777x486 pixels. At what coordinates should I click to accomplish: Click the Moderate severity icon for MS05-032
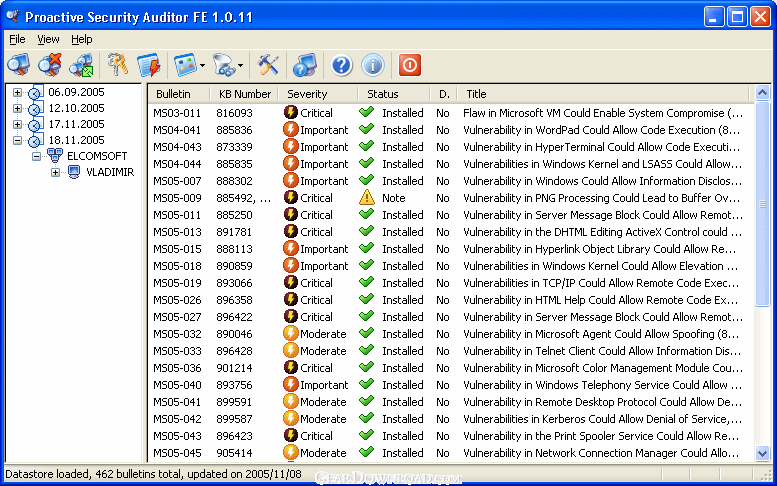(x=290, y=333)
